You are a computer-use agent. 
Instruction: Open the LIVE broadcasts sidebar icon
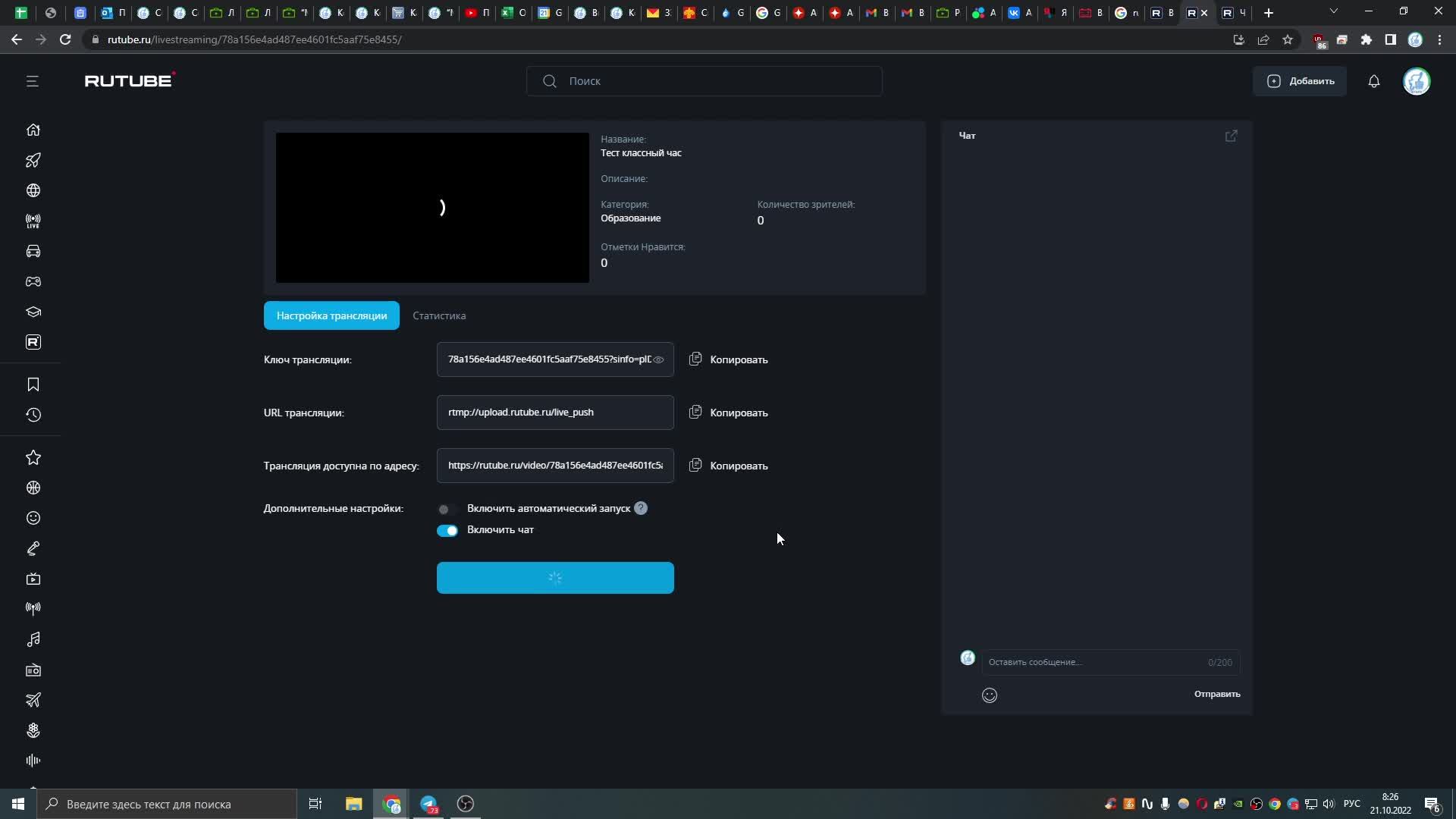pyautogui.click(x=33, y=221)
